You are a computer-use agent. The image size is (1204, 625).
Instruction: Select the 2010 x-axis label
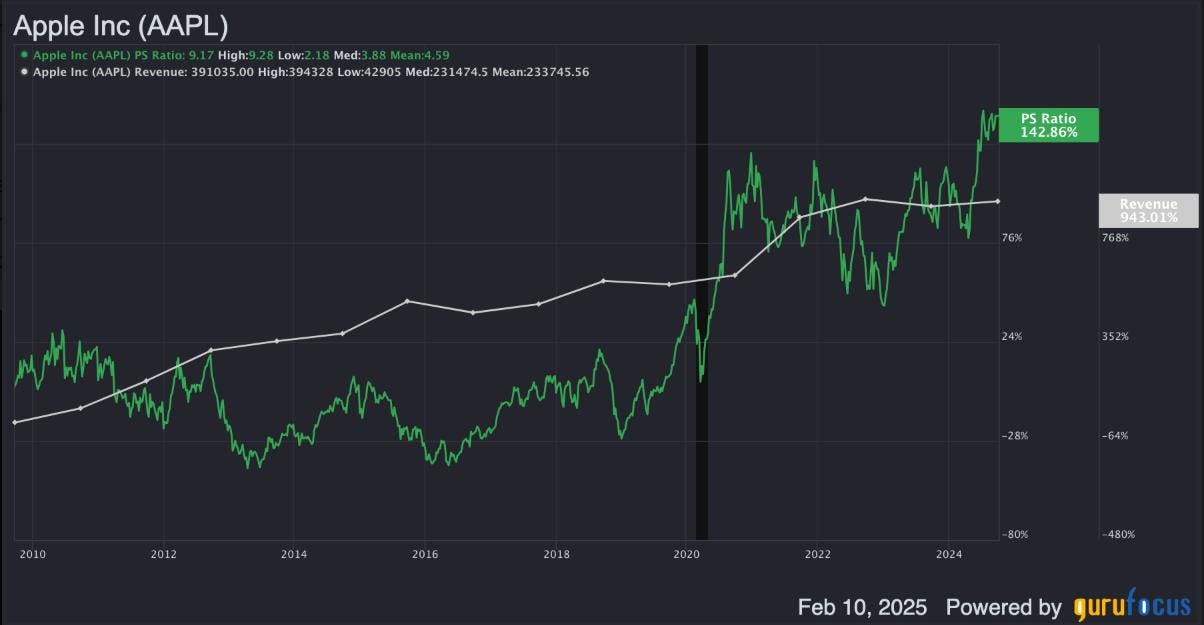32,553
